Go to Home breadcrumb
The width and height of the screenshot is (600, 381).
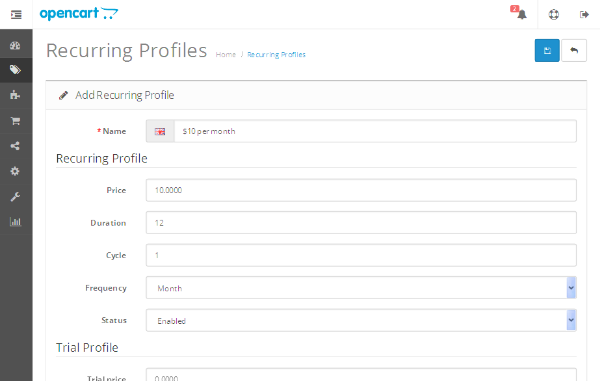(225, 55)
